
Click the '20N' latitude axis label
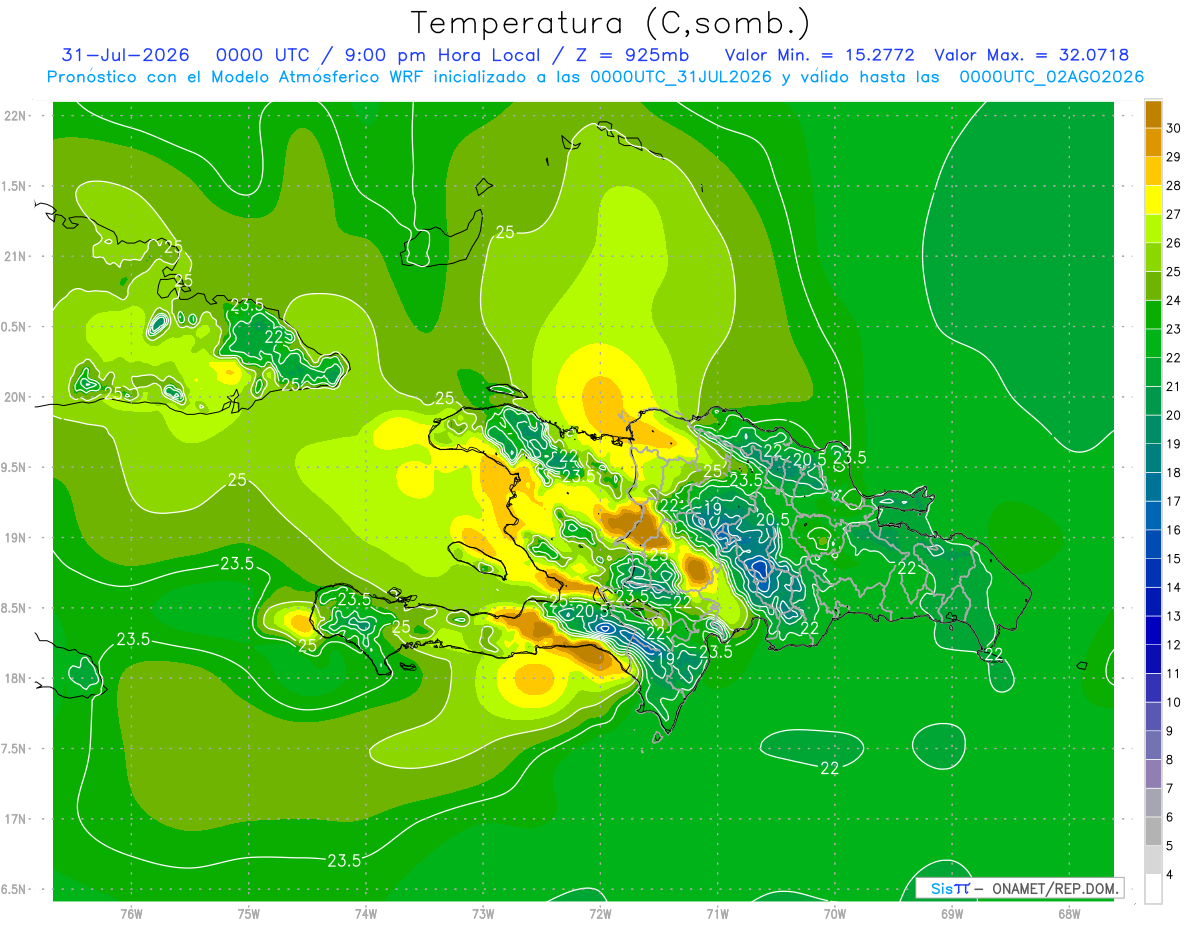click(15, 397)
